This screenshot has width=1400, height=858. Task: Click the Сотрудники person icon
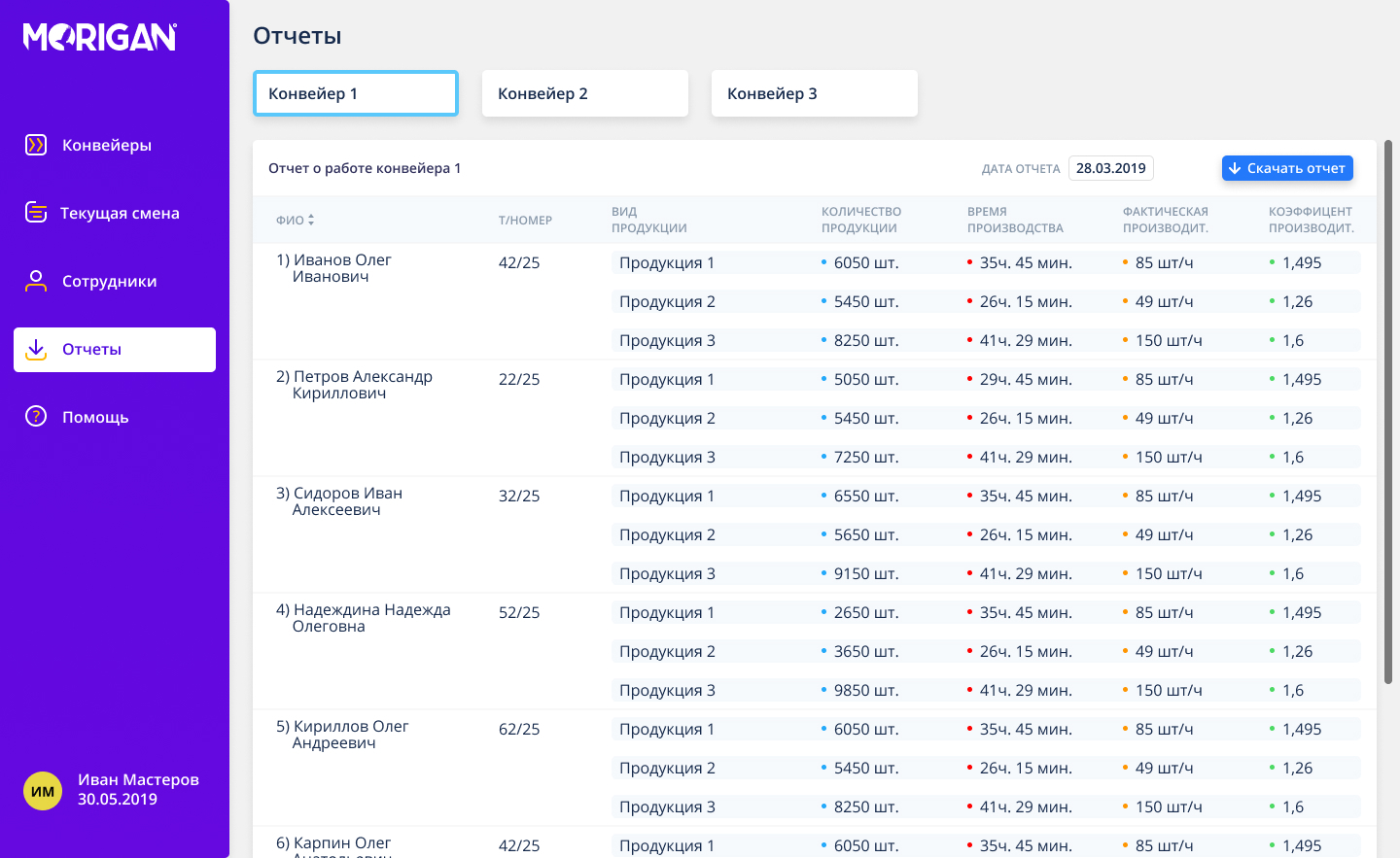click(36, 281)
